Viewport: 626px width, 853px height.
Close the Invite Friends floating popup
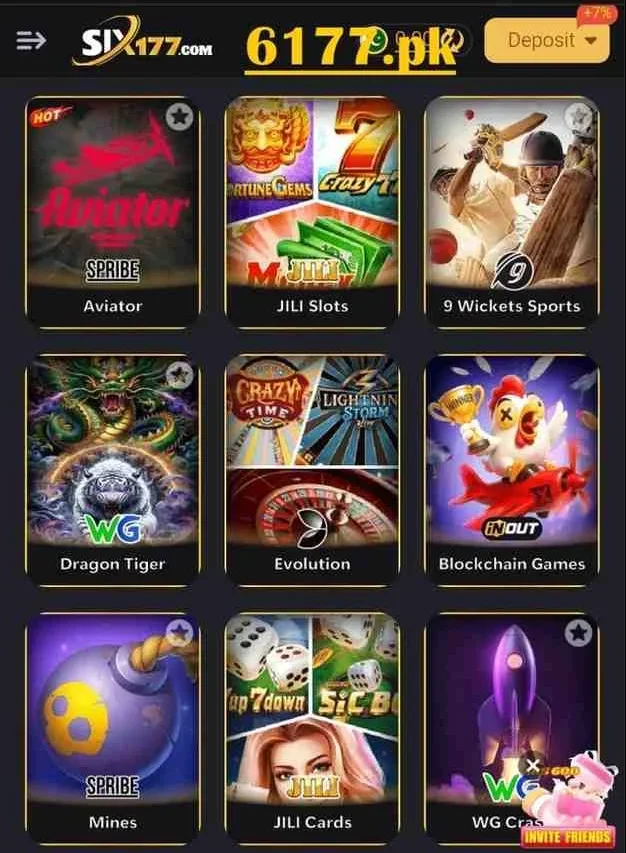533,767
